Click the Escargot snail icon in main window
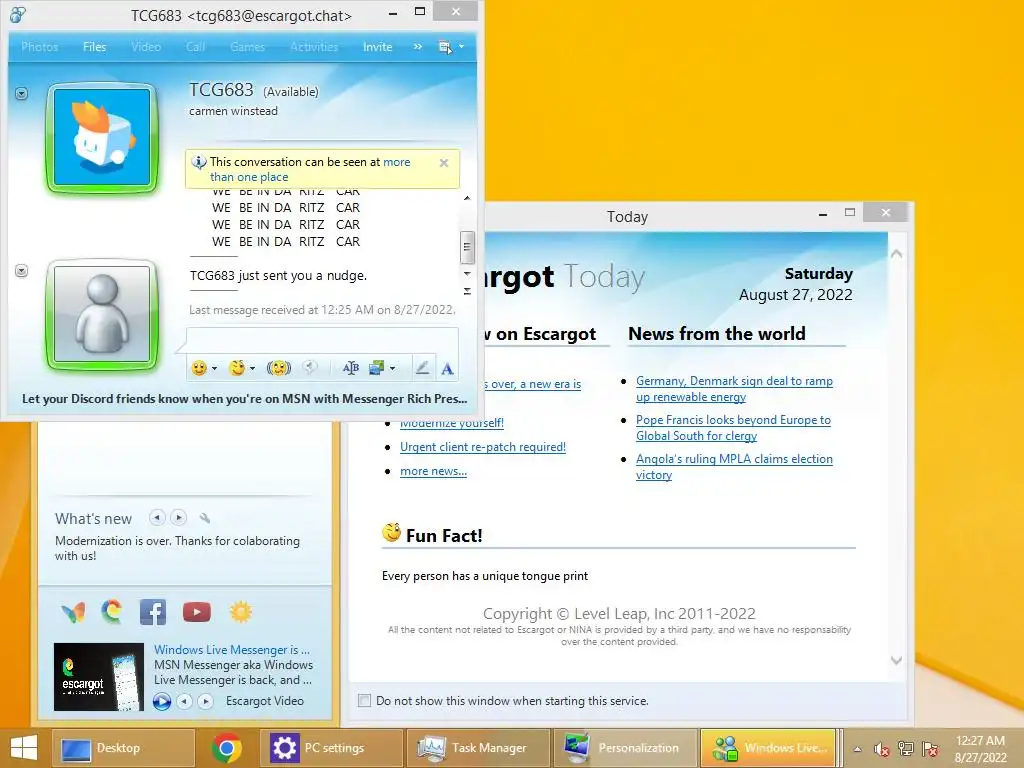 (112, 612)
